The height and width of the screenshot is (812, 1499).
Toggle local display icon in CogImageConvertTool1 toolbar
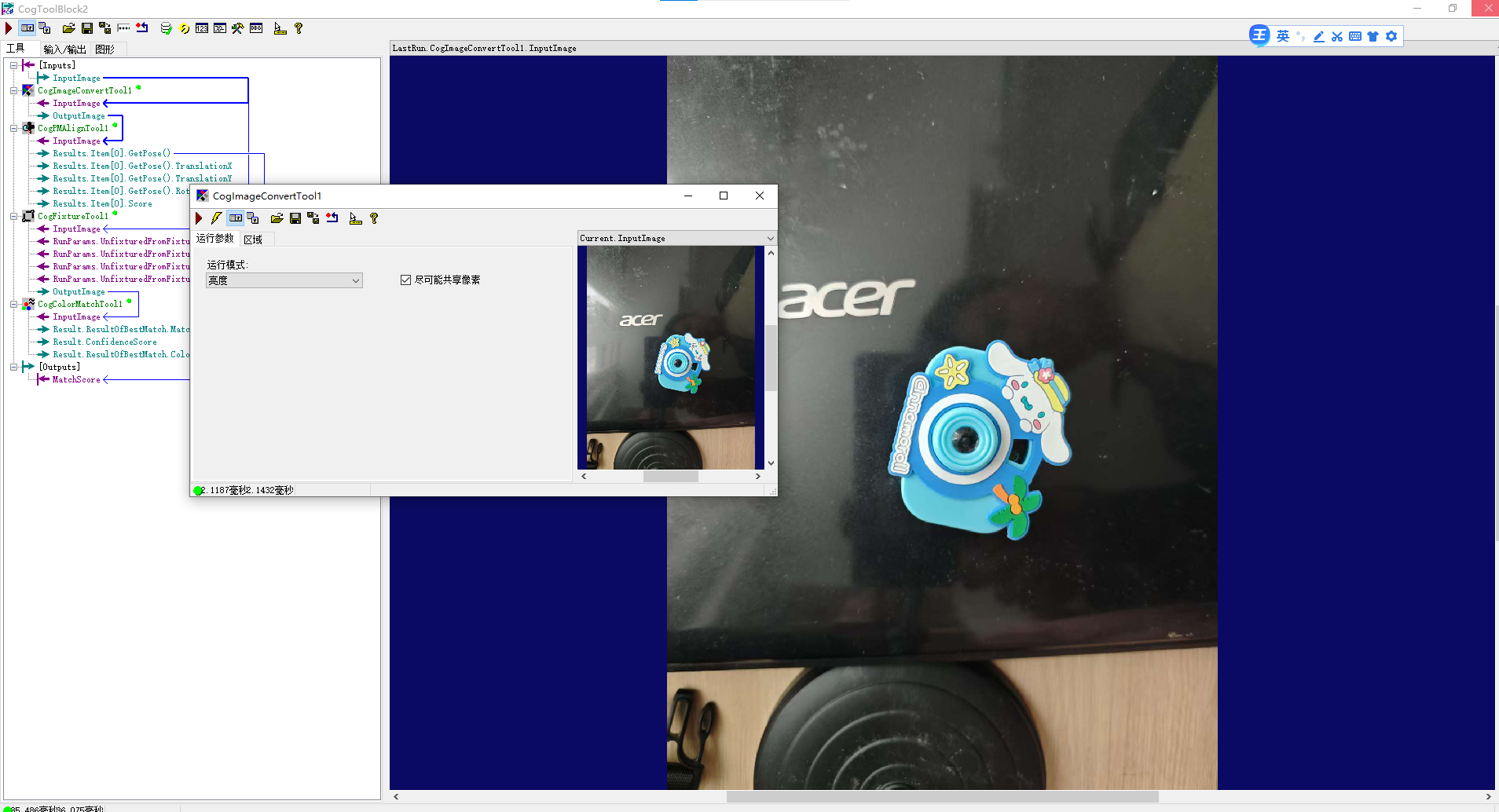point(236,218)
